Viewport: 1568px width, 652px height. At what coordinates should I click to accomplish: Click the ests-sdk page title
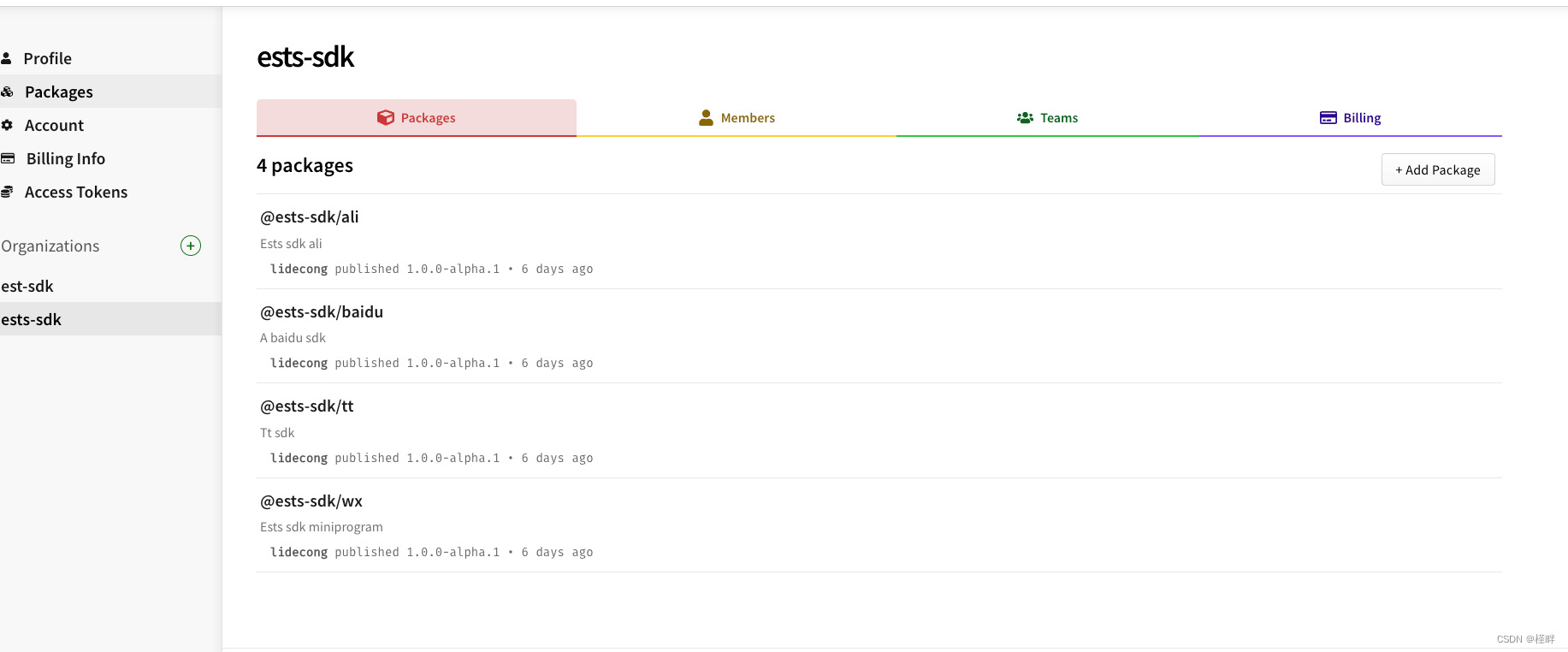(x=305, y=56)
